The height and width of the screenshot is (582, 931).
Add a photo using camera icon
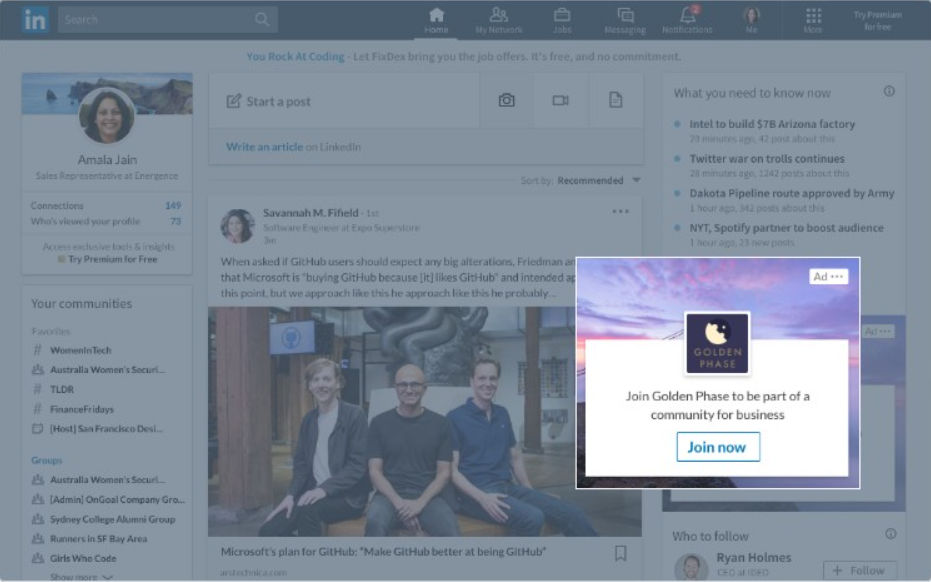coord(506,100)
